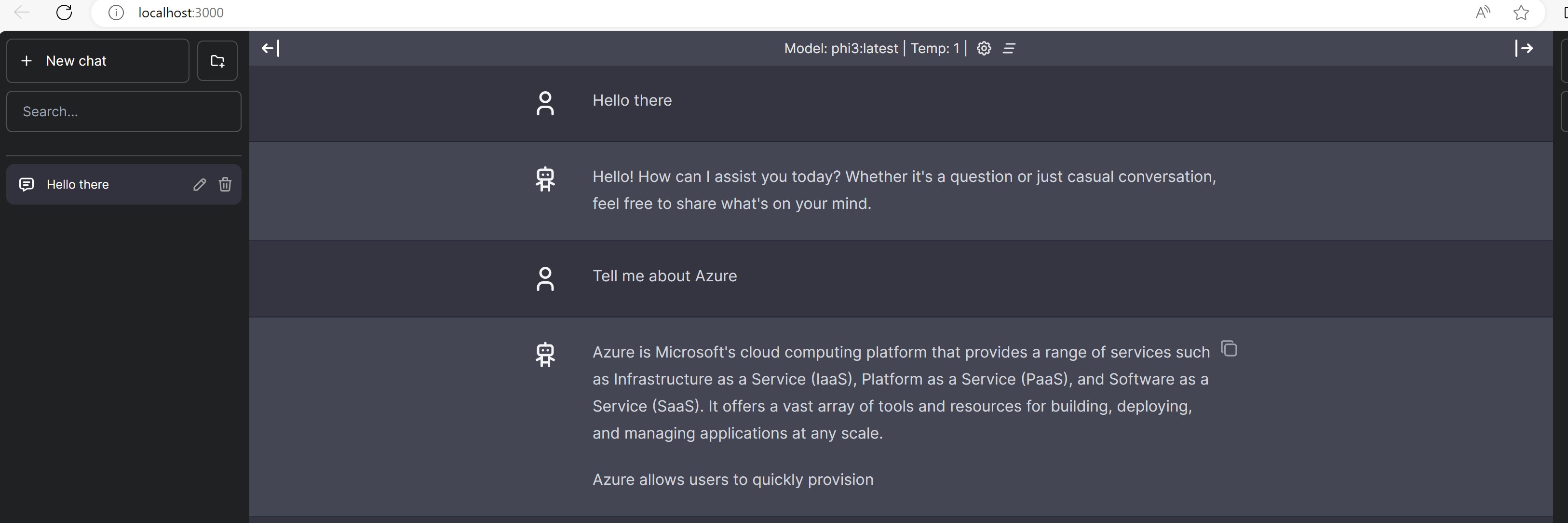
Task: Add this page to favorites
Action: pos(1521,12)
